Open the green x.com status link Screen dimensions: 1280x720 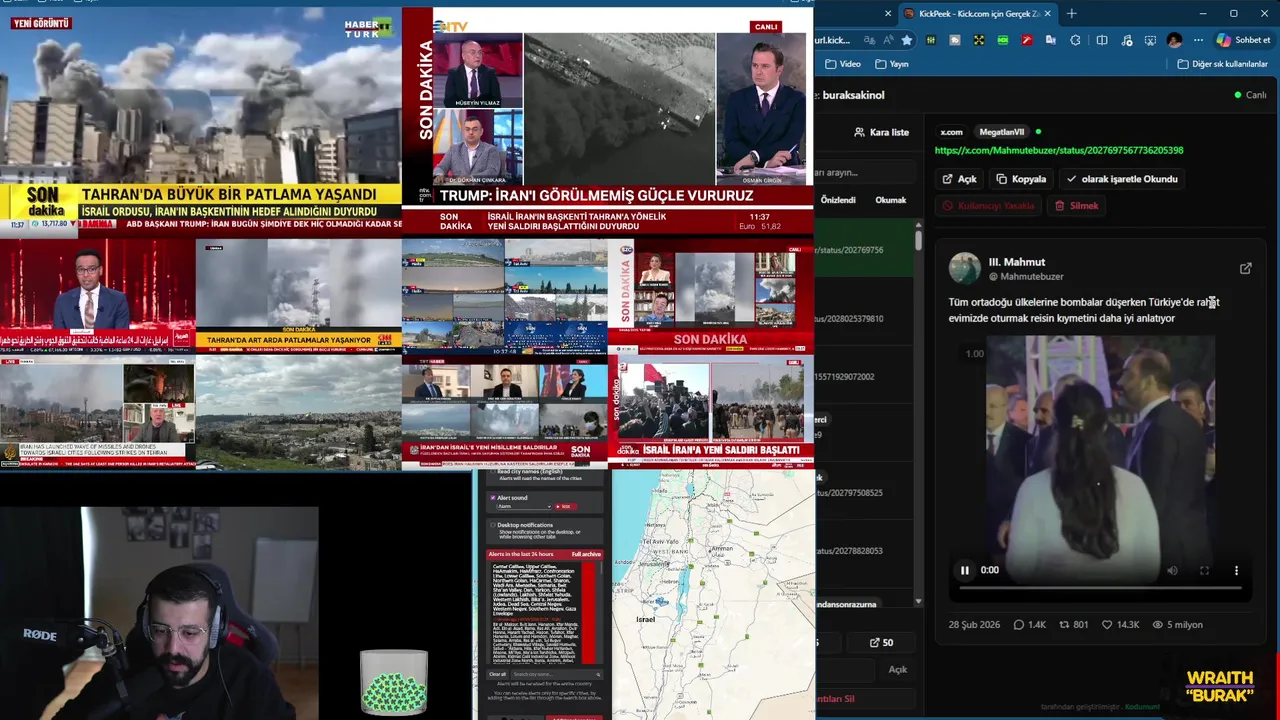[x=1058, y=150]
